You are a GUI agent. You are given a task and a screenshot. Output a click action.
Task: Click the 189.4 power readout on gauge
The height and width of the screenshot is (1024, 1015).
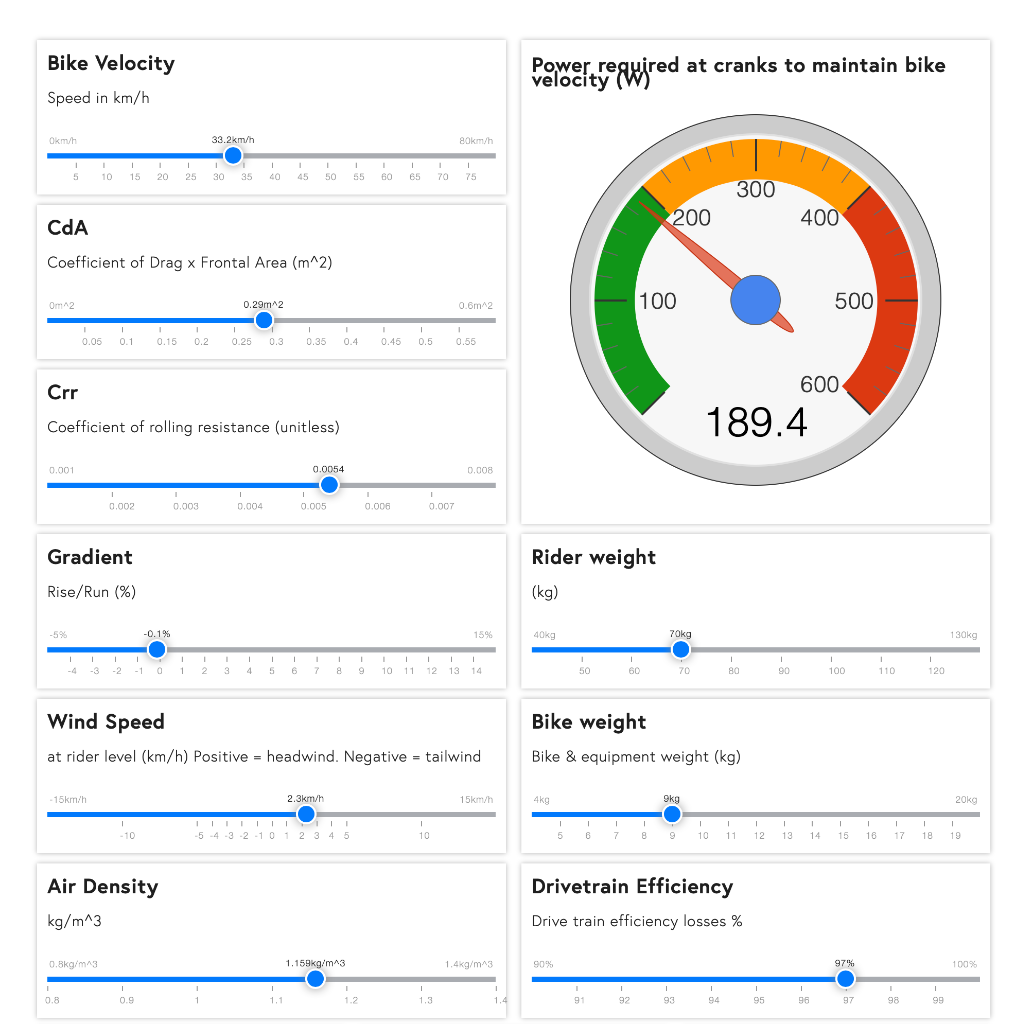tap(756, 423)
